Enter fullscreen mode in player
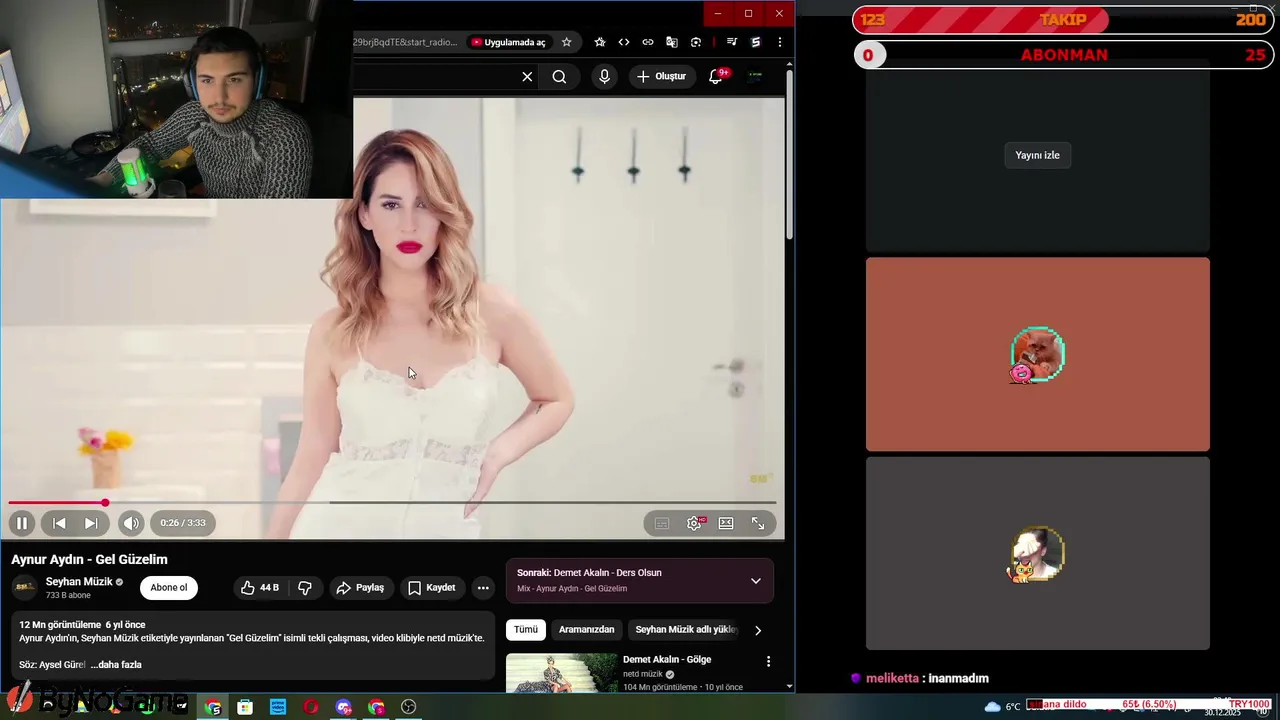 coord(758,523)
